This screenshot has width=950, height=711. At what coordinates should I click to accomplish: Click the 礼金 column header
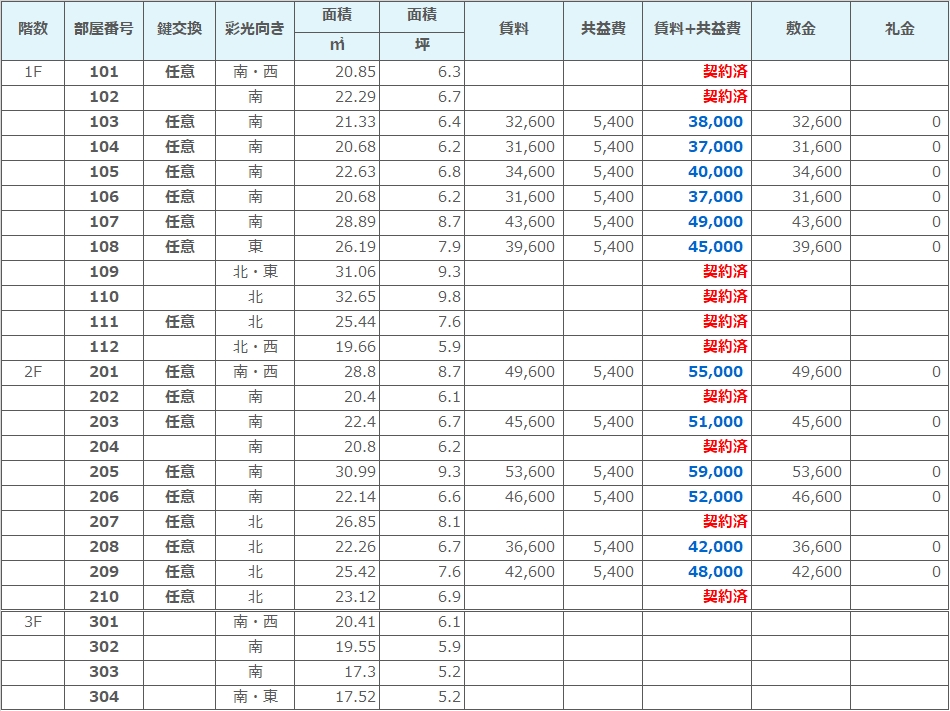[899, 29]
